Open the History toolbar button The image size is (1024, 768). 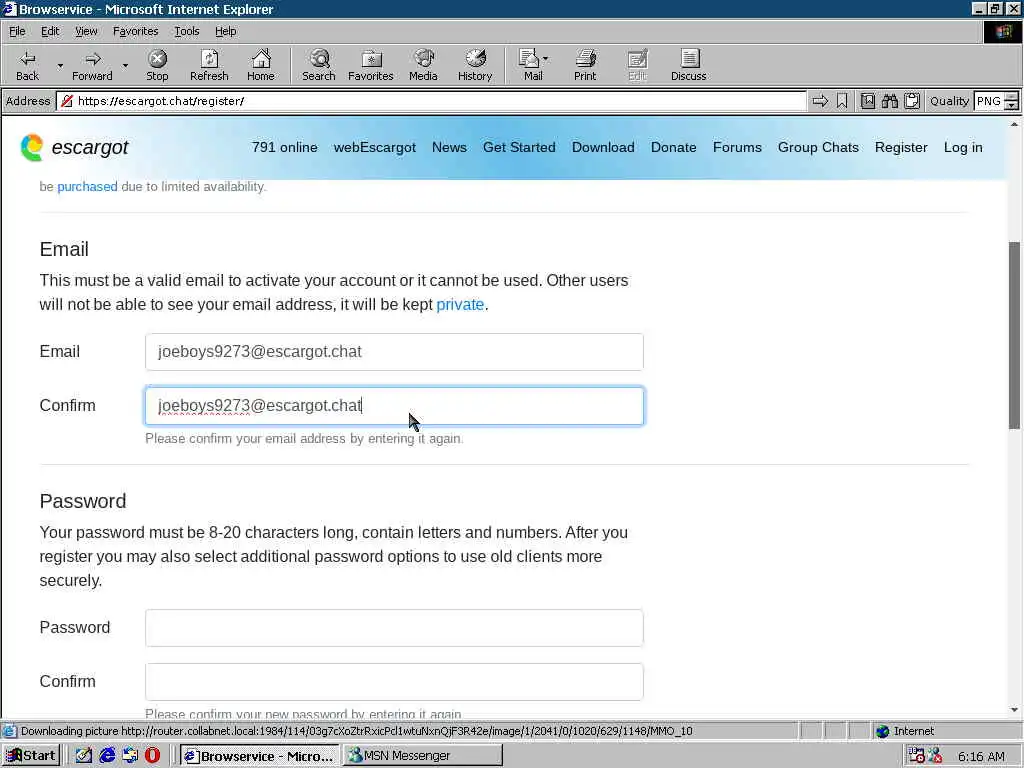pyautogui.click(x=475, y=65)
